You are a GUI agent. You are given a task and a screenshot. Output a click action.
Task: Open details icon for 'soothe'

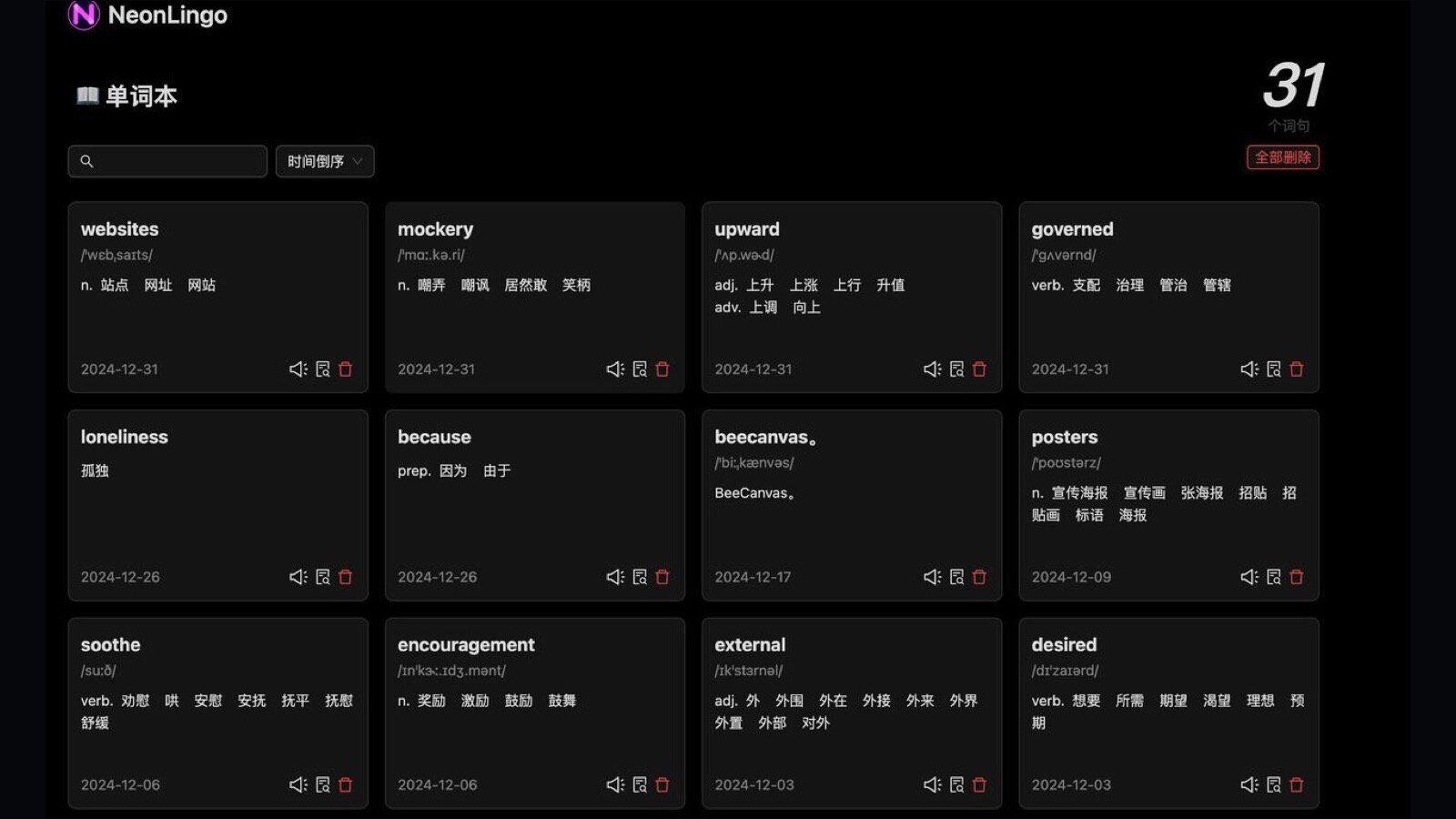(322, 784)
